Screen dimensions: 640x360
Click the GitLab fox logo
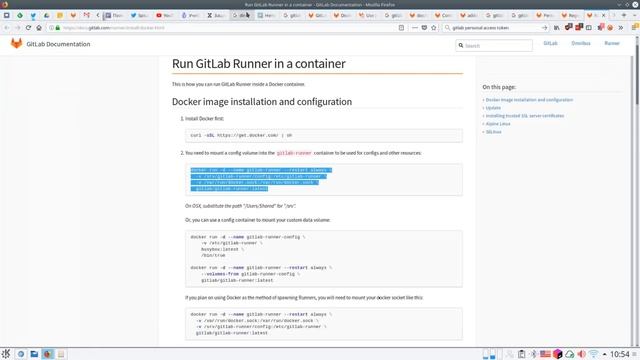[x=16, y=43]
